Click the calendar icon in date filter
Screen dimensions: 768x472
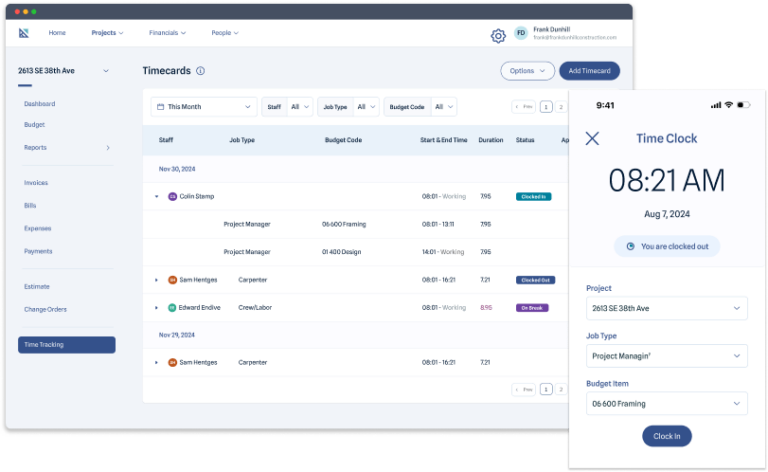click(160, 106)
